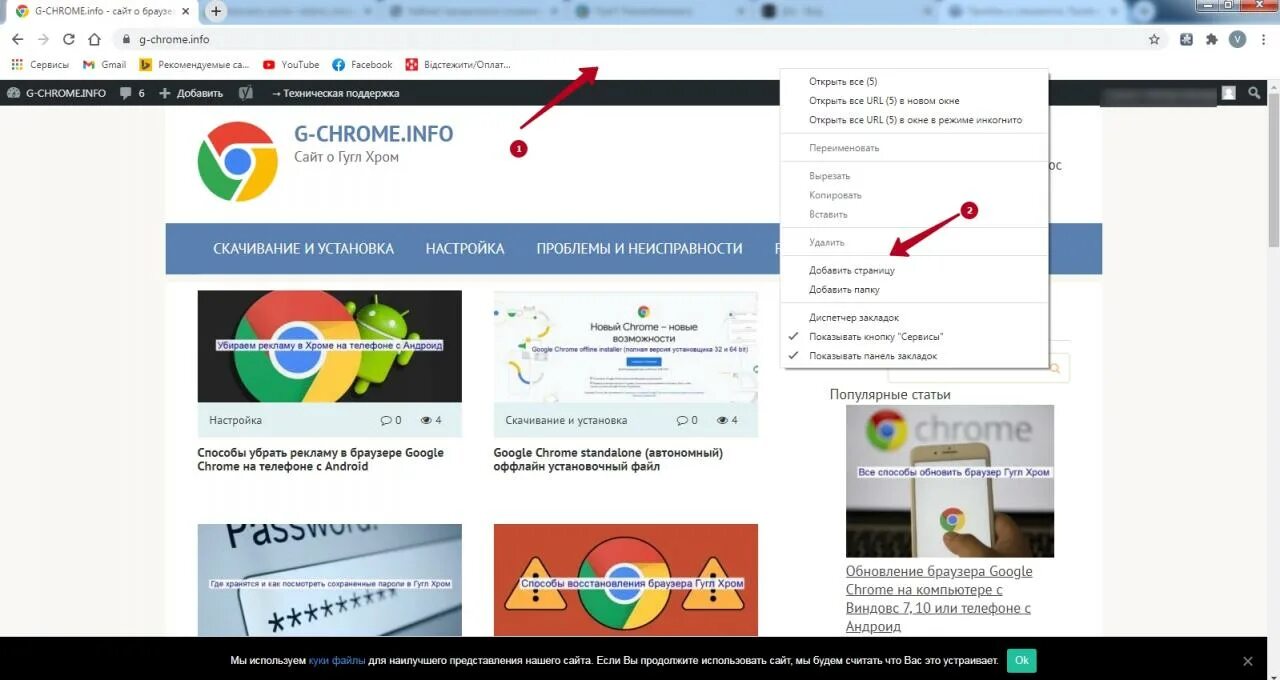Click the plus Добавить item in admin bar
The height and width of the screenshot is (680, 1280).
[191, 93]
